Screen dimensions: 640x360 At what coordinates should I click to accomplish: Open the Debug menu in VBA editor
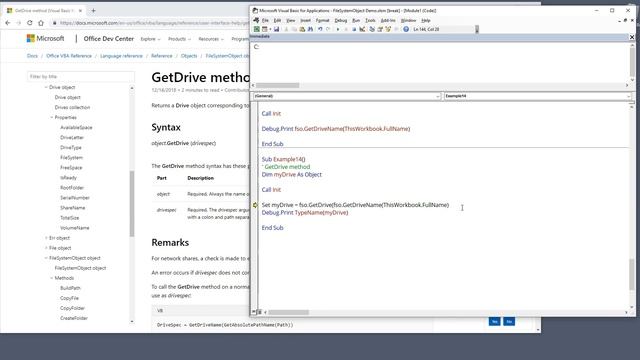340,20
